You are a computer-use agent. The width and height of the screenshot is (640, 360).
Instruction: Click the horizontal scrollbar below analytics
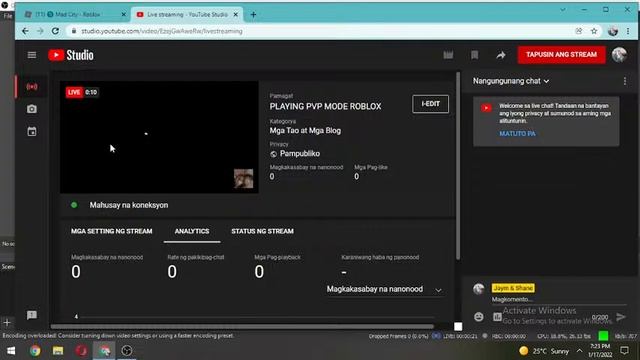point(242,327)
